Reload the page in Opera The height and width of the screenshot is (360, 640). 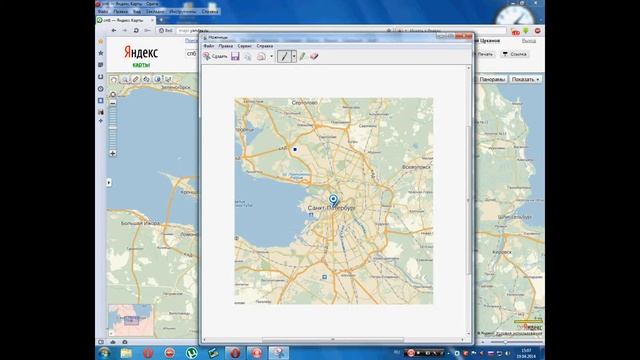pyautogui.click(x=136, y=30)
